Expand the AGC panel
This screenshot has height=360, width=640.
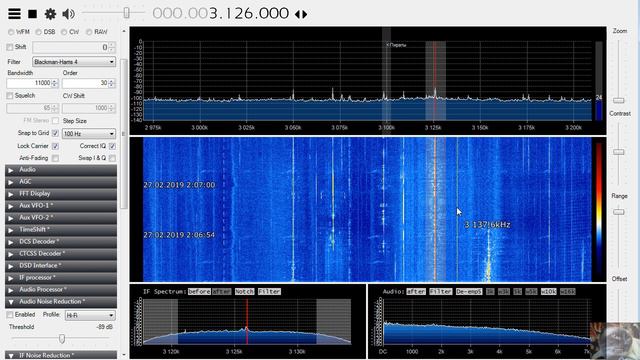(x=61, y=182)
